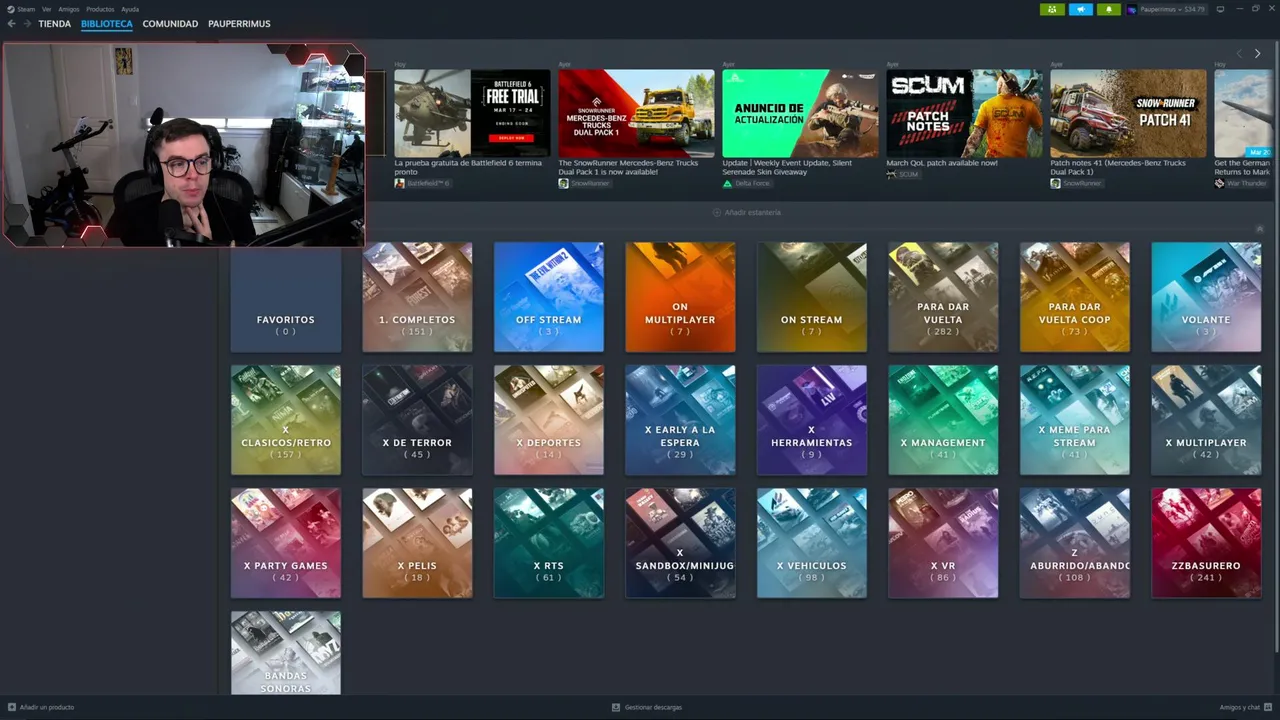This screenshot has width=1280, height=720.
Task: Select the BIBLIOTECA tab
Action: (107, 24)
